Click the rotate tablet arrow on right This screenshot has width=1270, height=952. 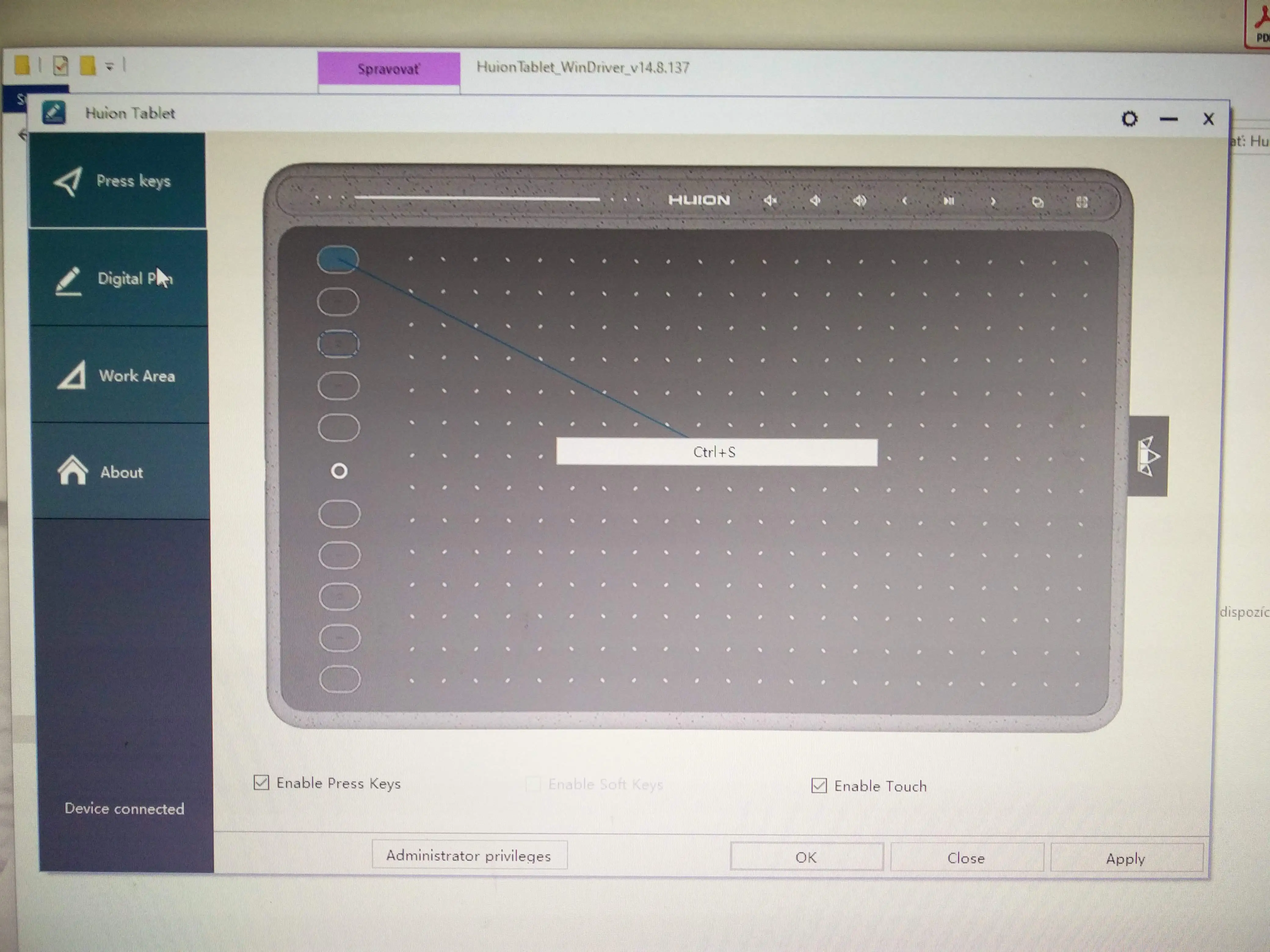pos(1148,456)
